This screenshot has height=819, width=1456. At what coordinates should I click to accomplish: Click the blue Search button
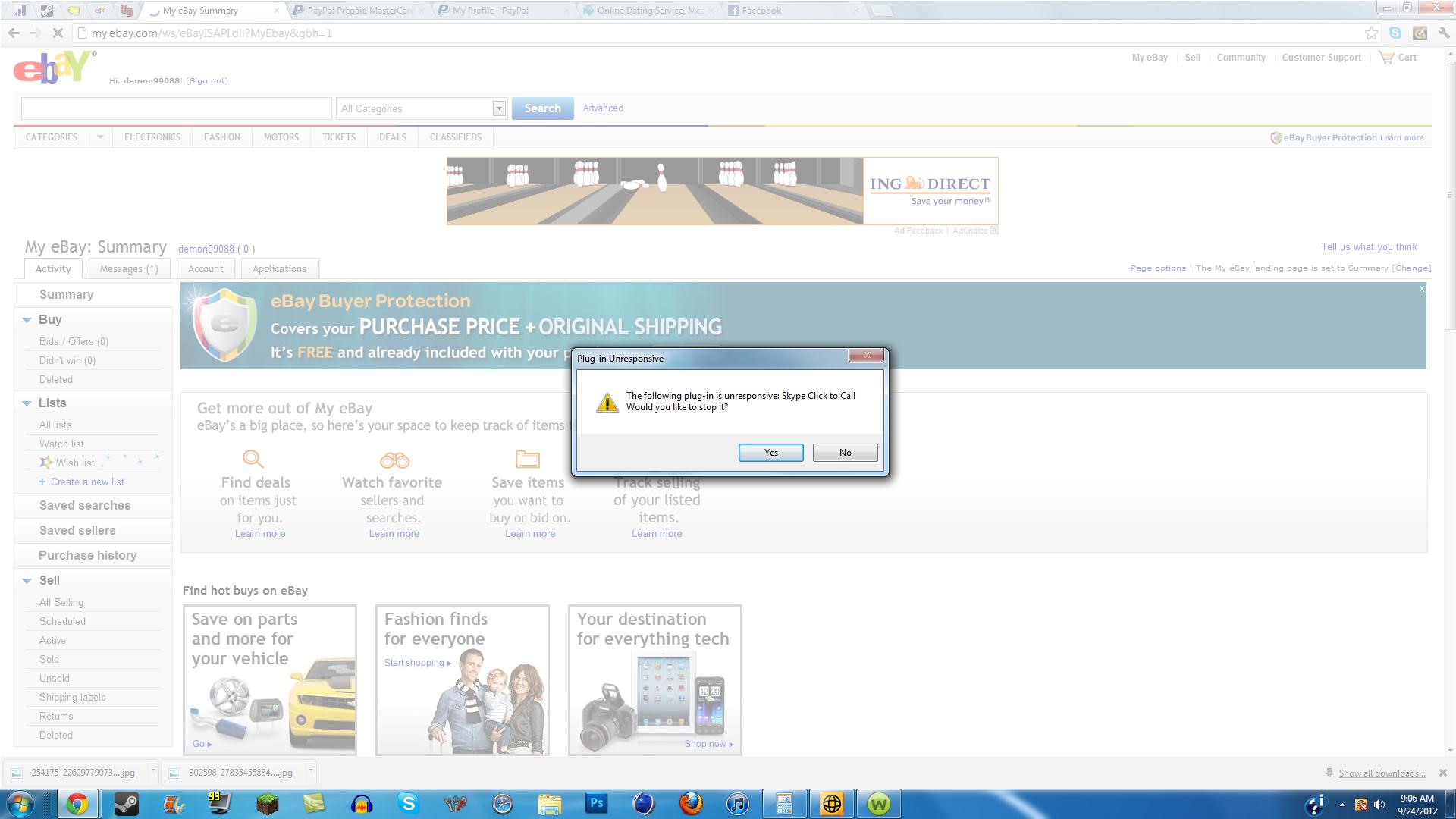[542, 108]
